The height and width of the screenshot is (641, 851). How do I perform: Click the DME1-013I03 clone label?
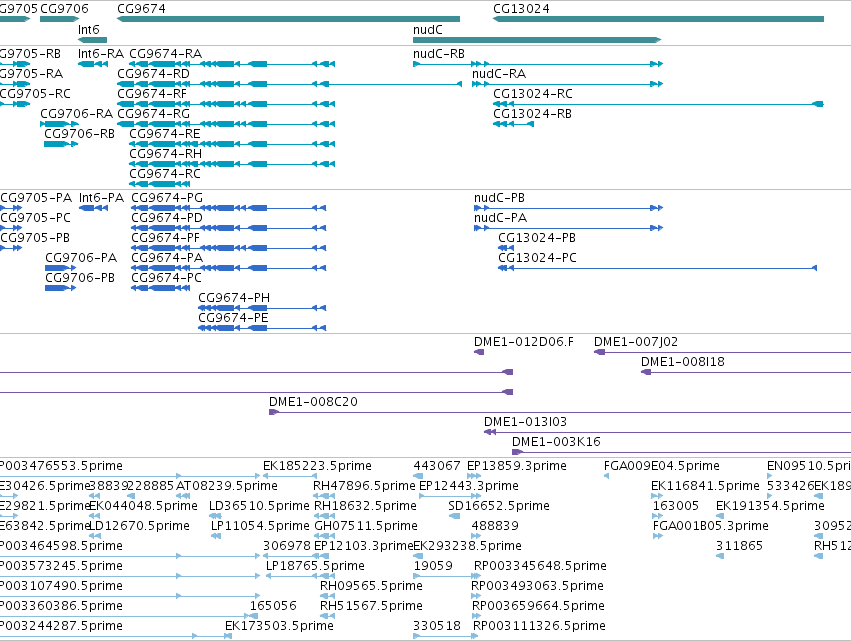(525, 422)
